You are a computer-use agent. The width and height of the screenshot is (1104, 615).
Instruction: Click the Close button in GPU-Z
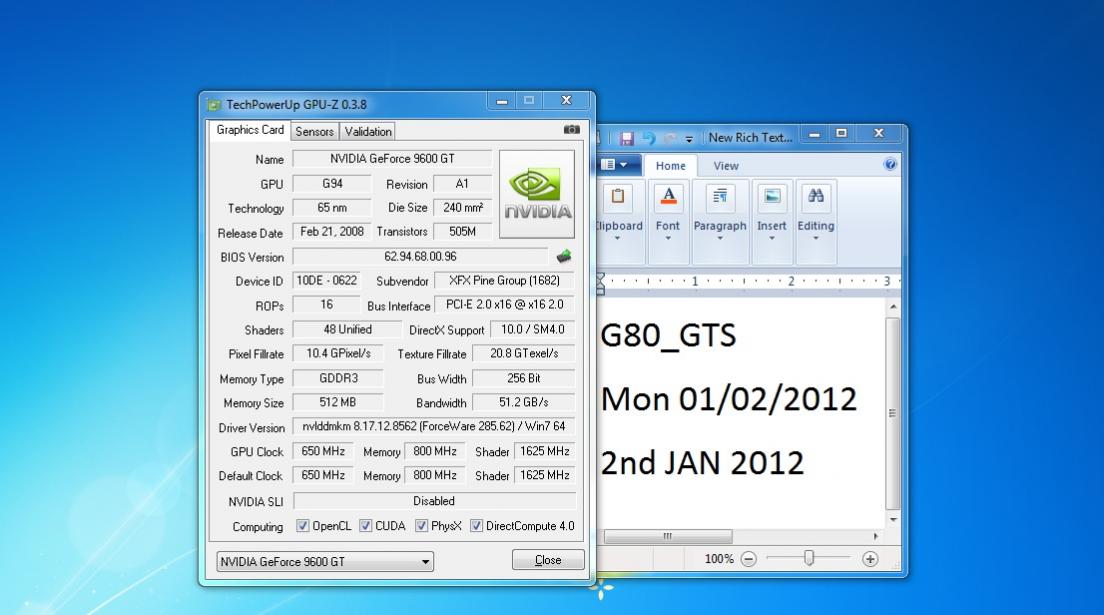tap(548, 559)
